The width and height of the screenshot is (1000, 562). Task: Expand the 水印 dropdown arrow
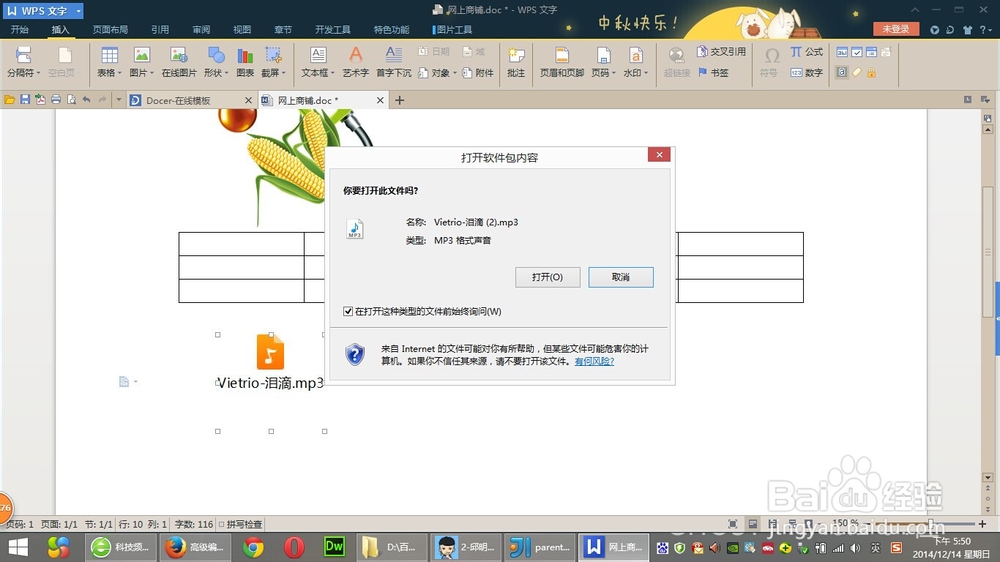[645, 73]
